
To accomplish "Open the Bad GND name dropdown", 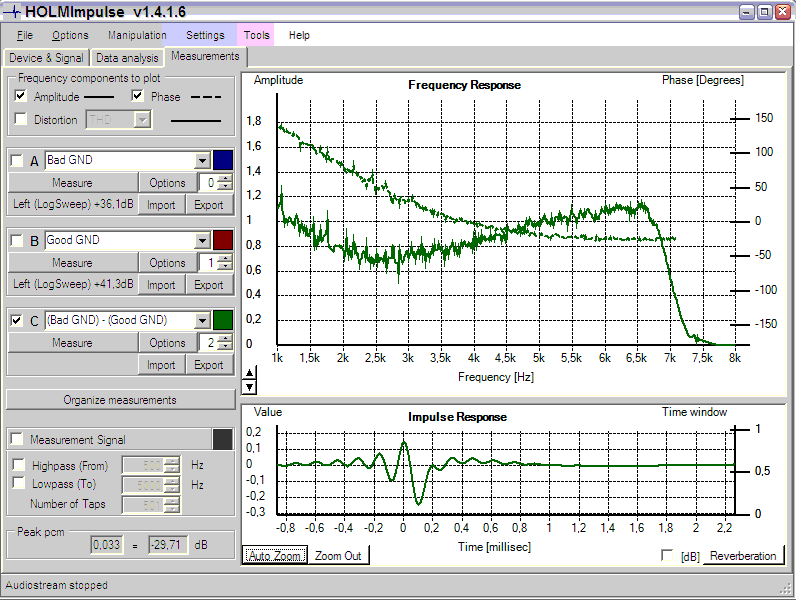I will coord(202,160).
